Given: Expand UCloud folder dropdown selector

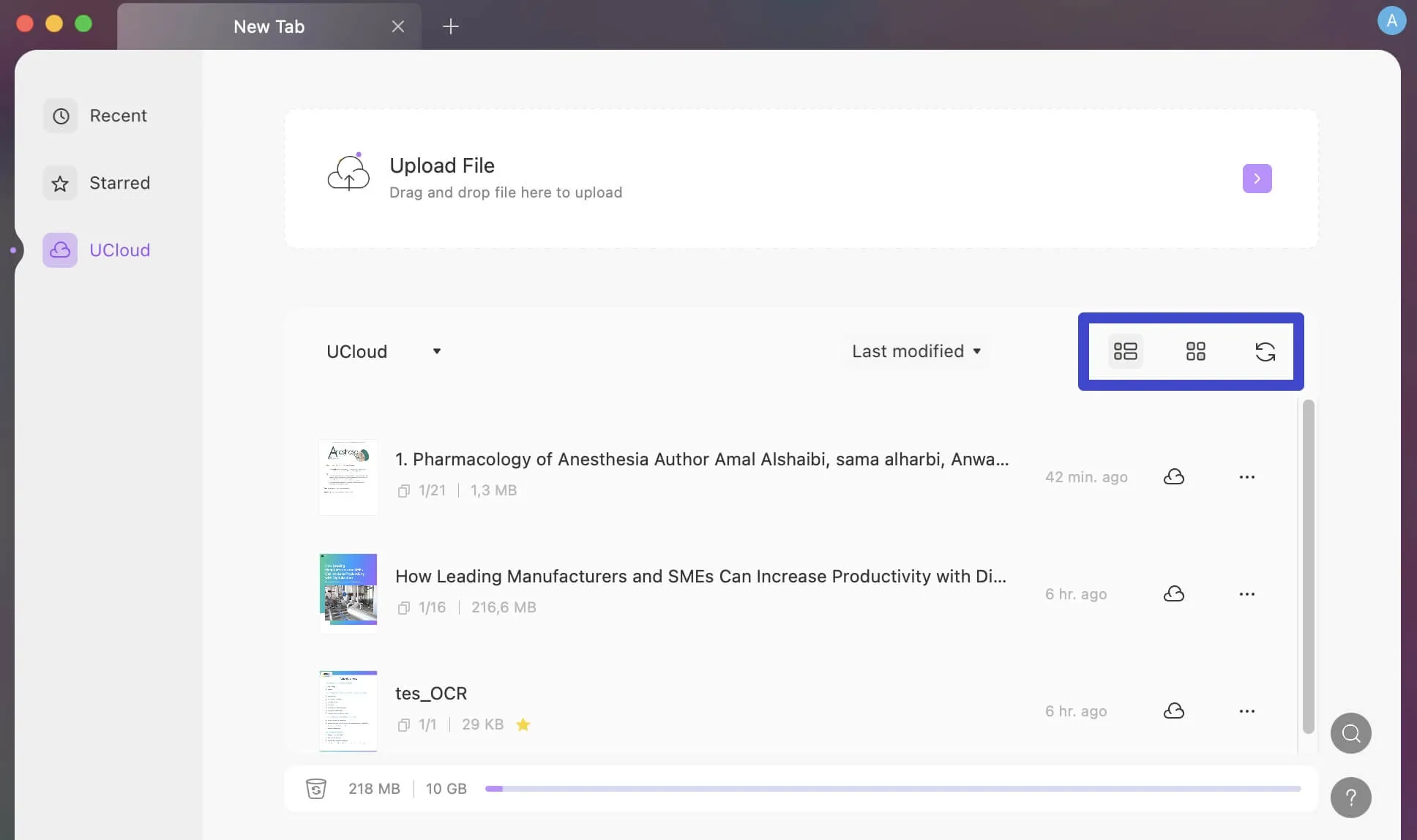Looking at the screenshot, I should point(436,352).
